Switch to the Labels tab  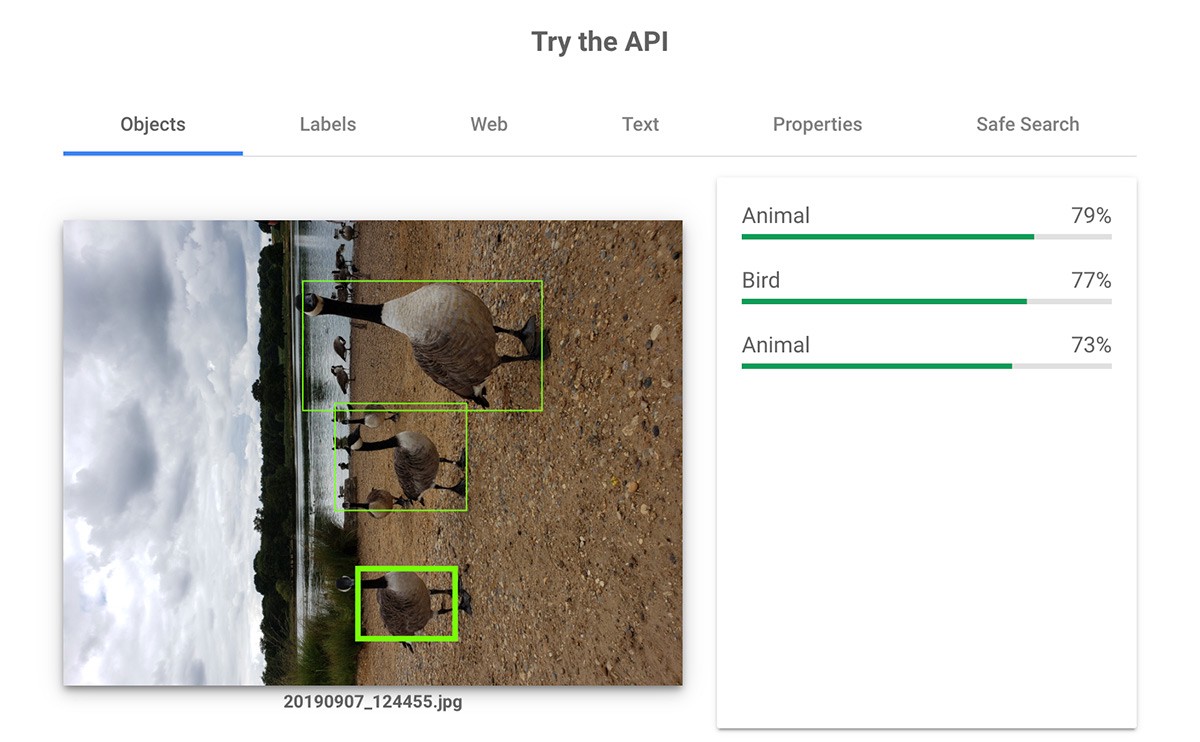coord(328,125)
